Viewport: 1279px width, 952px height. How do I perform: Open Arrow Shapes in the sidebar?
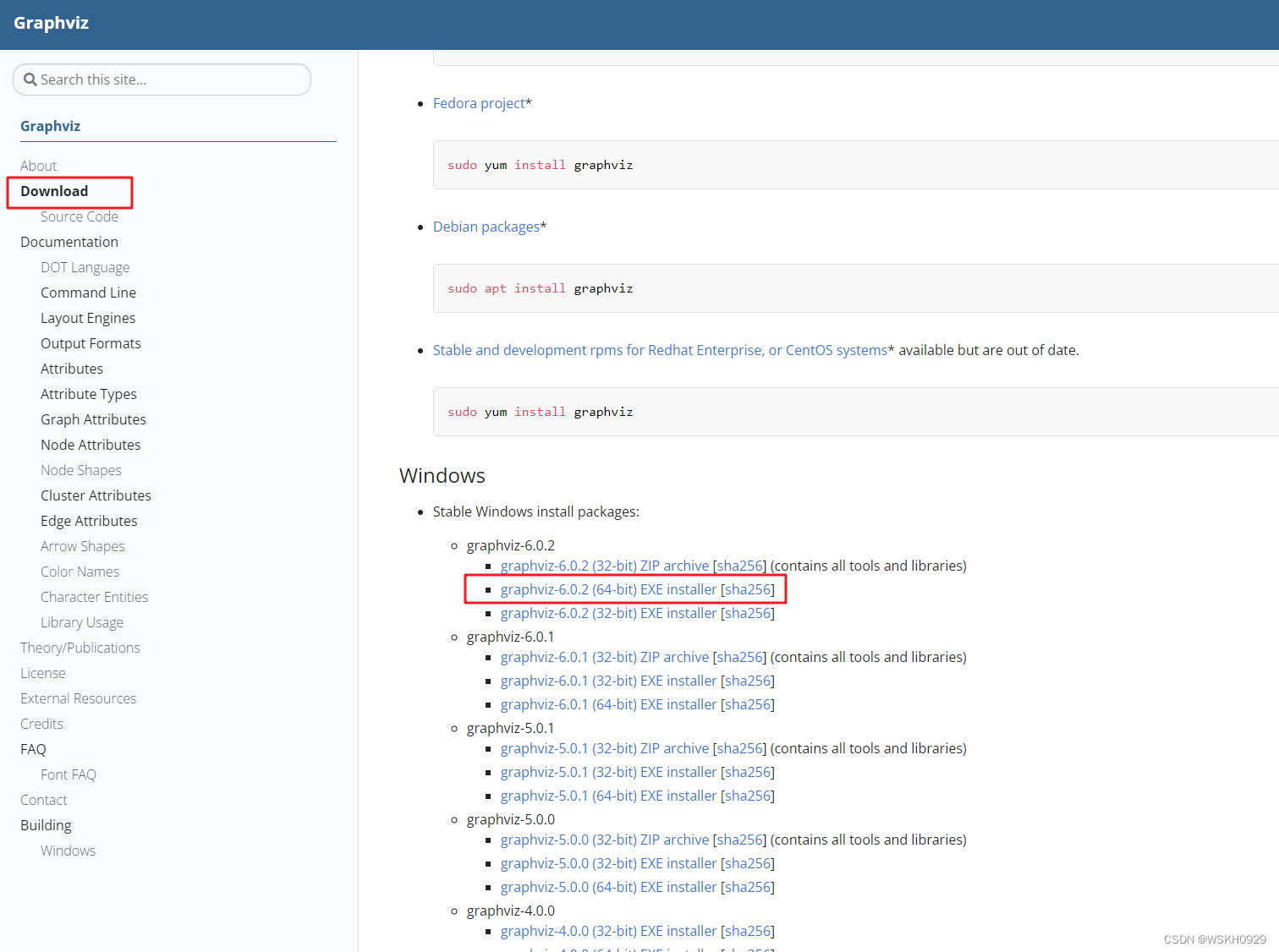point(83,546)
